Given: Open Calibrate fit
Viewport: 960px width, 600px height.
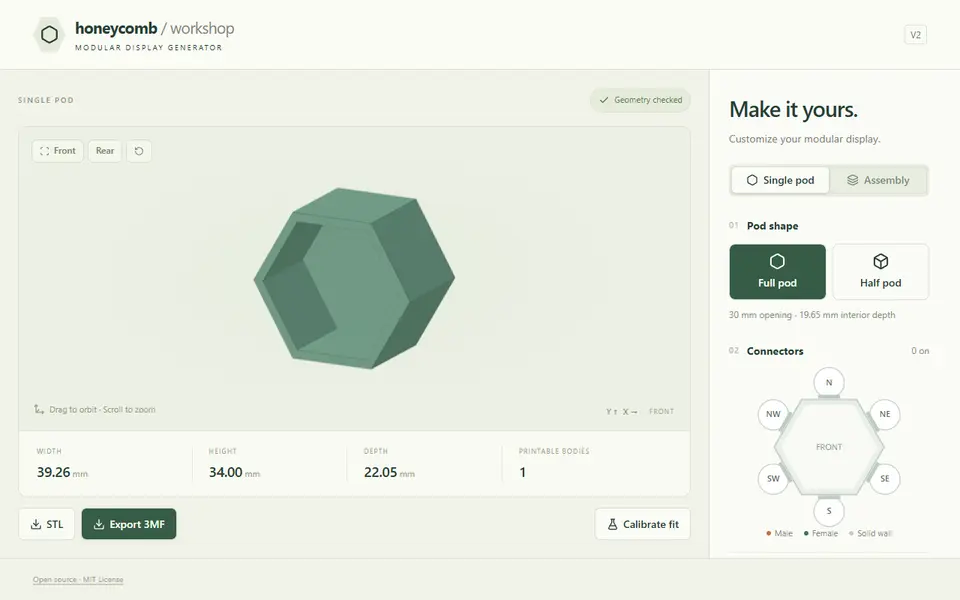Looking at the screenshot, I should [x=642, y=524].
